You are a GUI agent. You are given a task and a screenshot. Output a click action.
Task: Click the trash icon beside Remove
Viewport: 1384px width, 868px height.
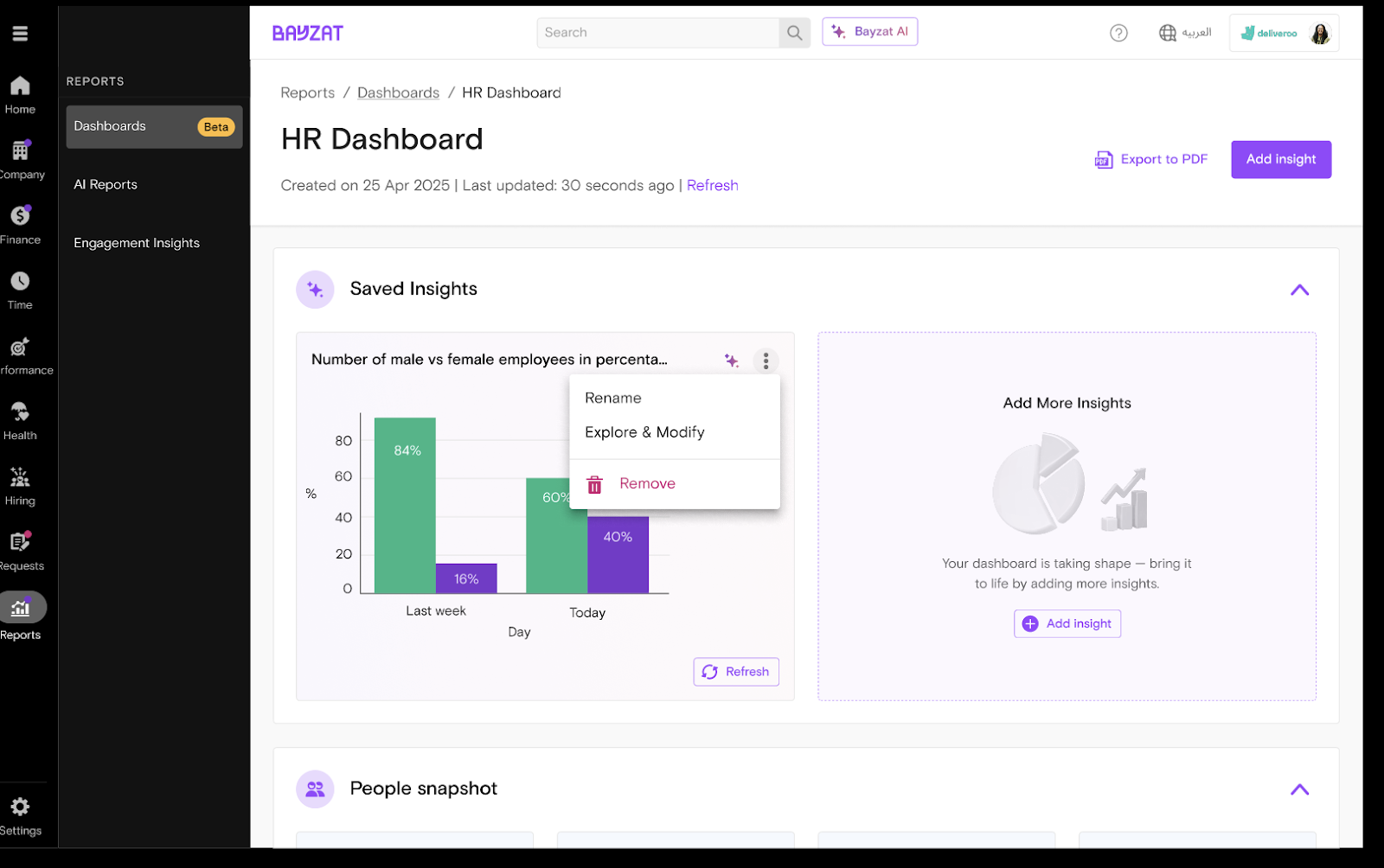click(x=594, y=484)
